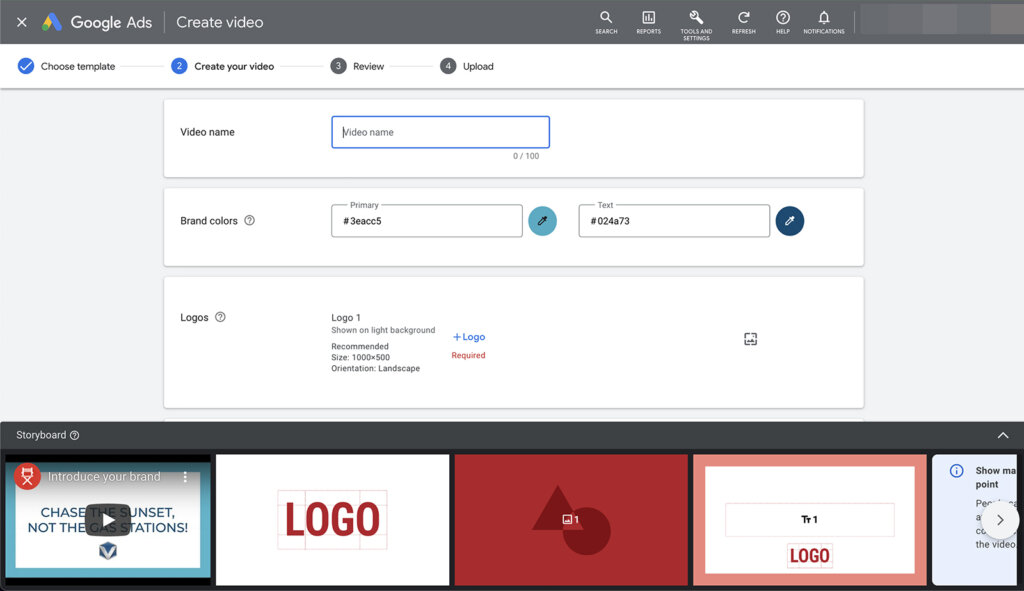View Notifications via the bell icon

pyautogui.click(x=823, y=18)
